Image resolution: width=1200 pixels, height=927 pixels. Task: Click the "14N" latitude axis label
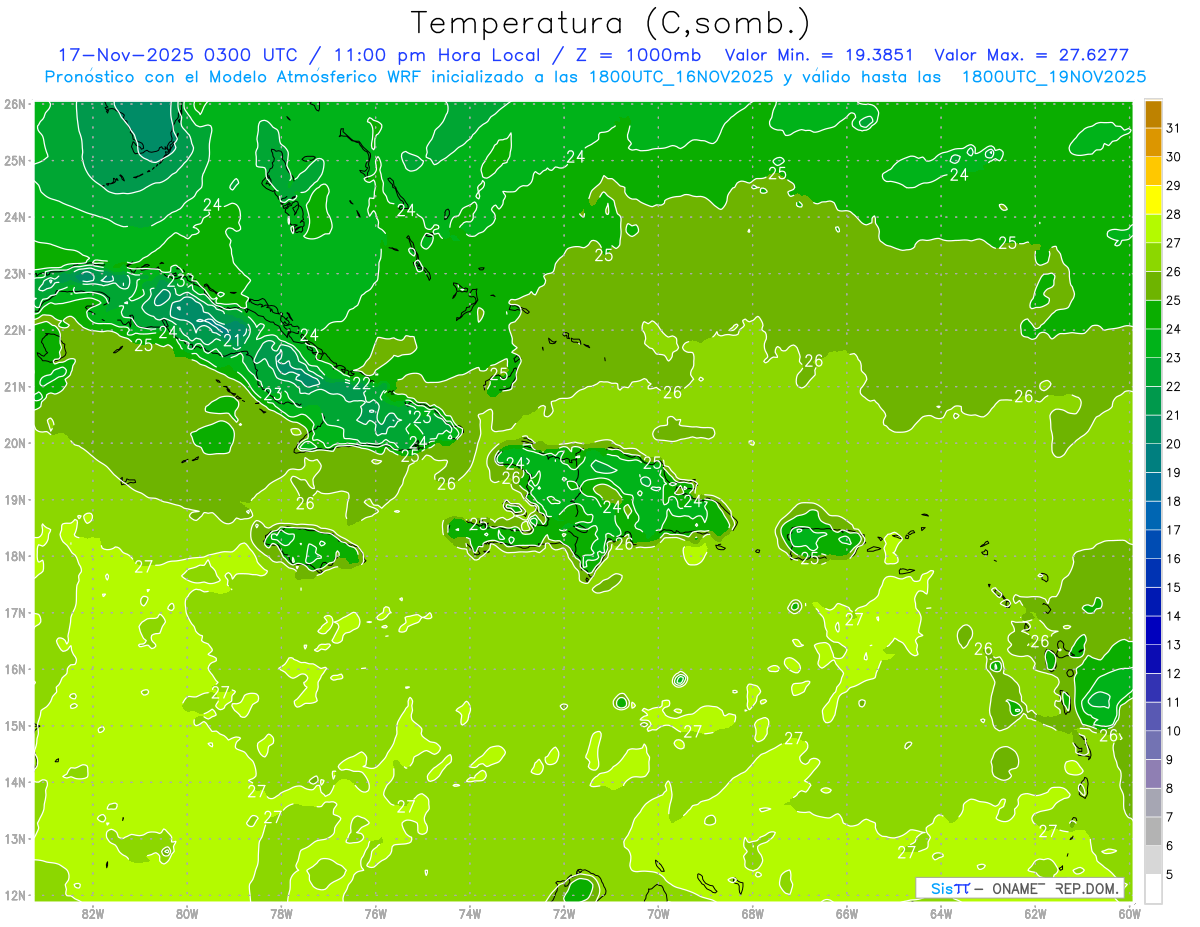coord(15,782)
